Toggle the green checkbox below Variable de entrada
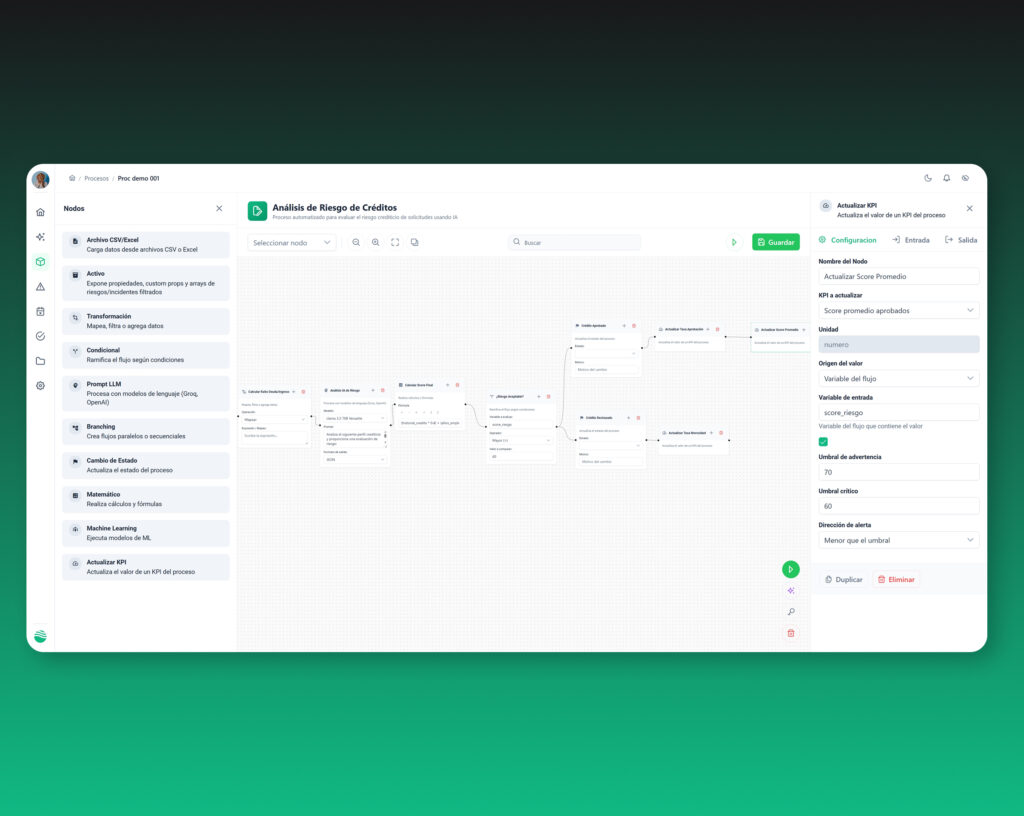The image size is (1024, 816). pos(823,442)
